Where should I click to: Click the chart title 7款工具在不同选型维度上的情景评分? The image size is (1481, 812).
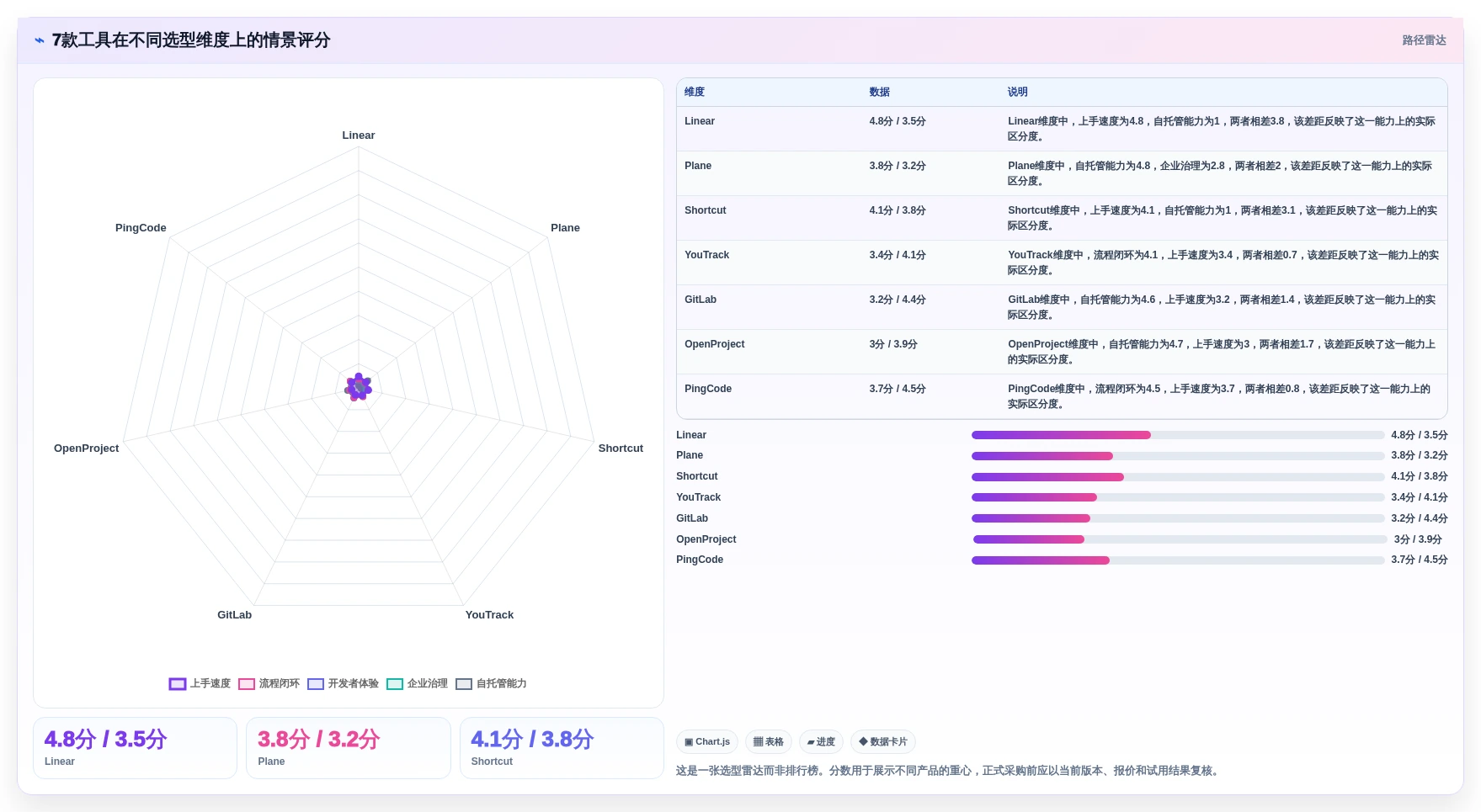(x=191, y=40)
